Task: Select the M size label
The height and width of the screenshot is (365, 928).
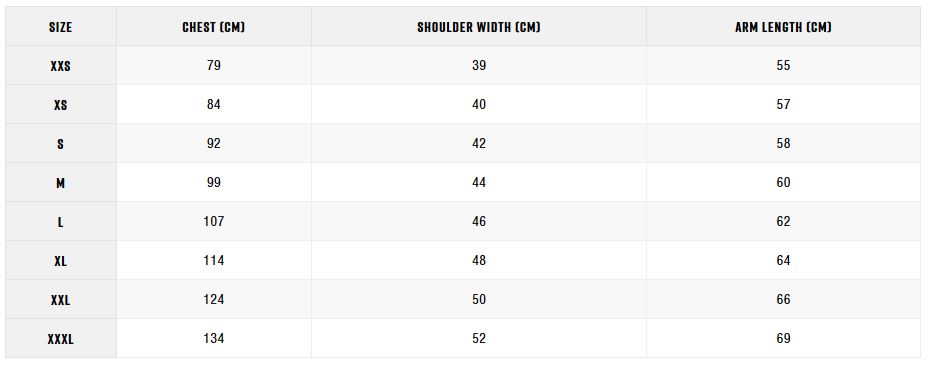Action: [x=60, y=183]
